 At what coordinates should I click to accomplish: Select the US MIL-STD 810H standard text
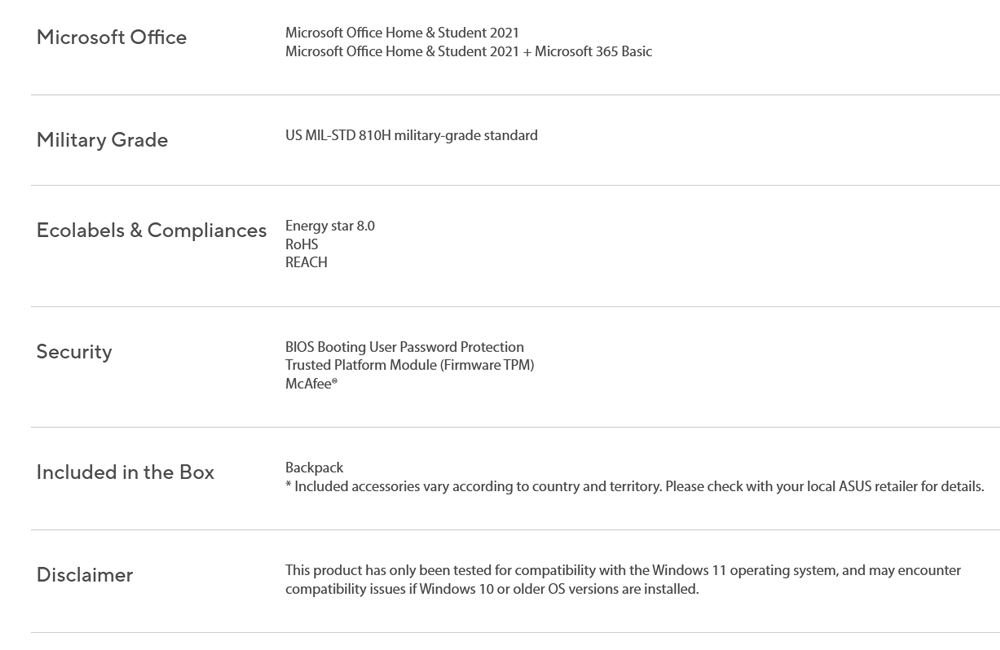(411, 135)
